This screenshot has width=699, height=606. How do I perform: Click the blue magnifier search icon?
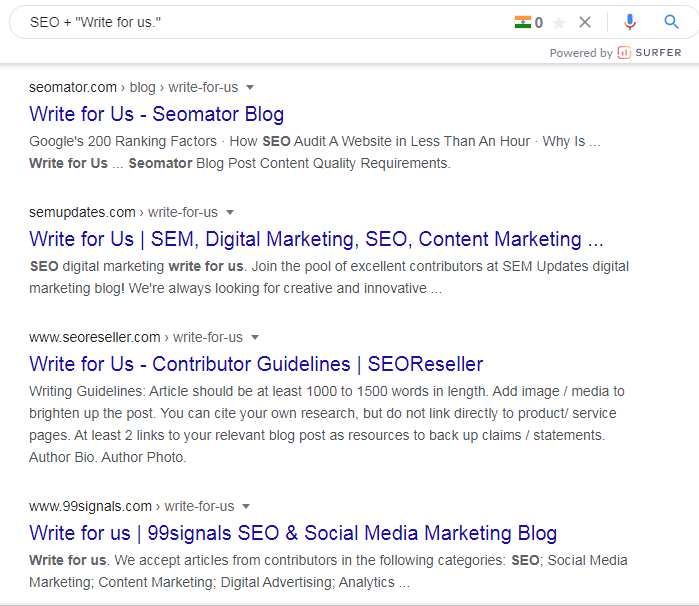[x=672, y=22]
